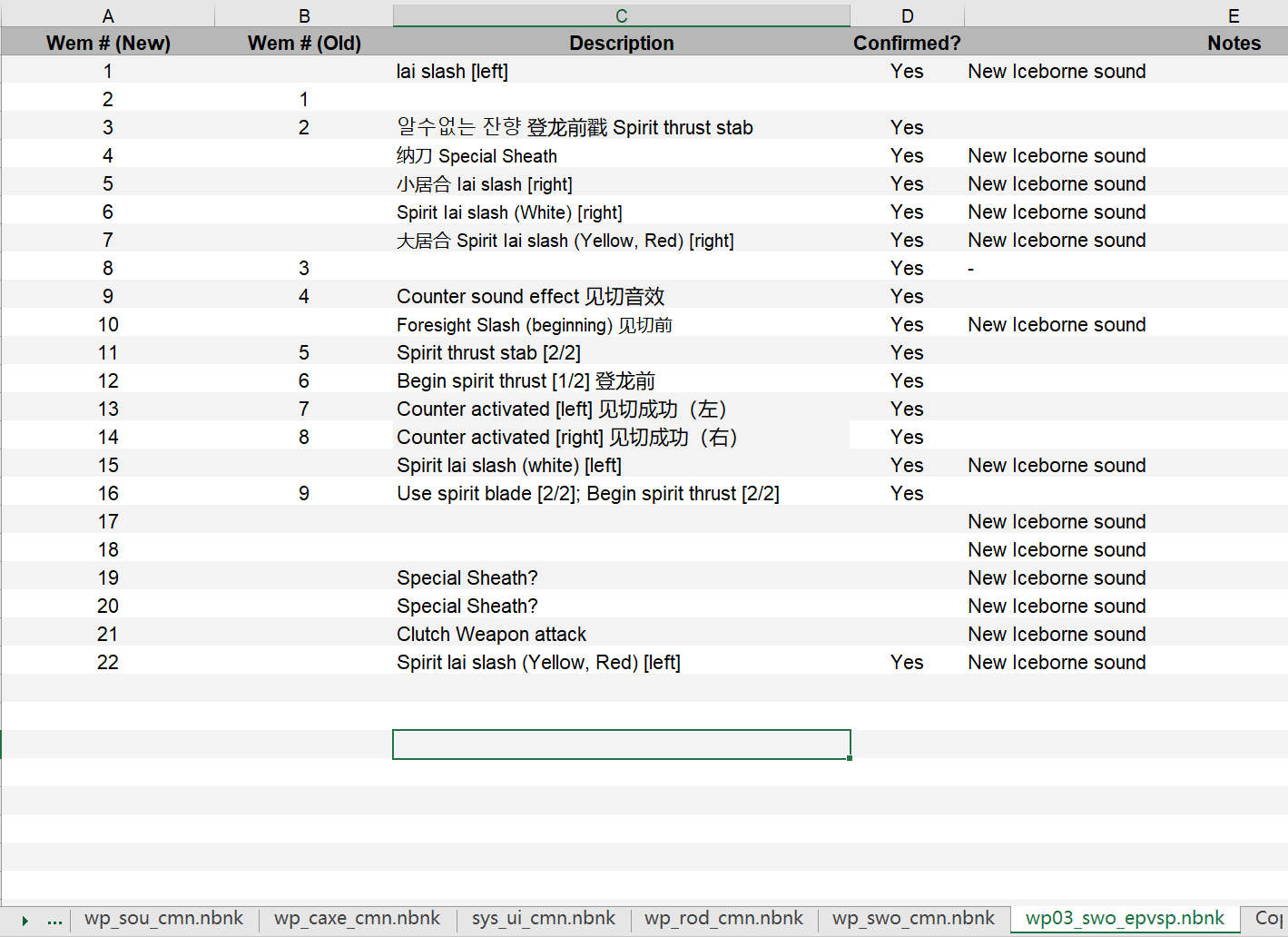
Task: Select the 'Clutch Weapon attack' cell
Action: pos(621,634)
